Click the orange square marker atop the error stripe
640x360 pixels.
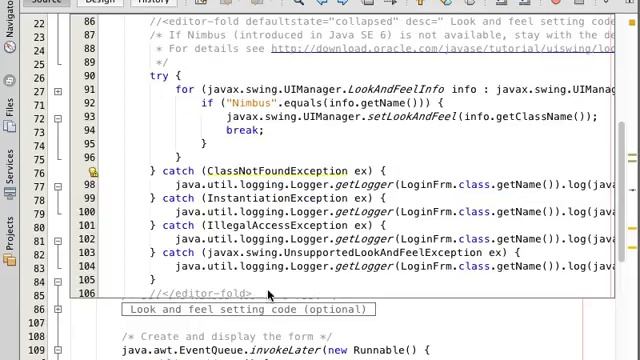(632, 23)
